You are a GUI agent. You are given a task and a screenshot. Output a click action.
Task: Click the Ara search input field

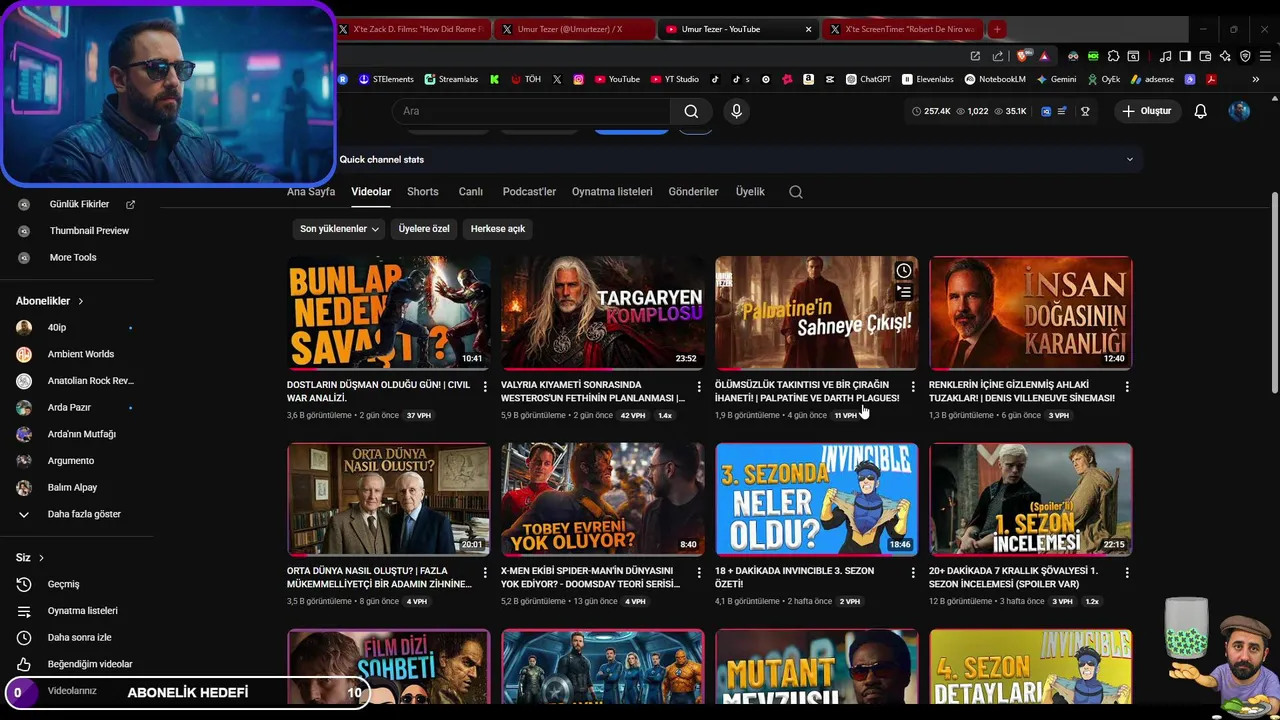tap(532, 111)
